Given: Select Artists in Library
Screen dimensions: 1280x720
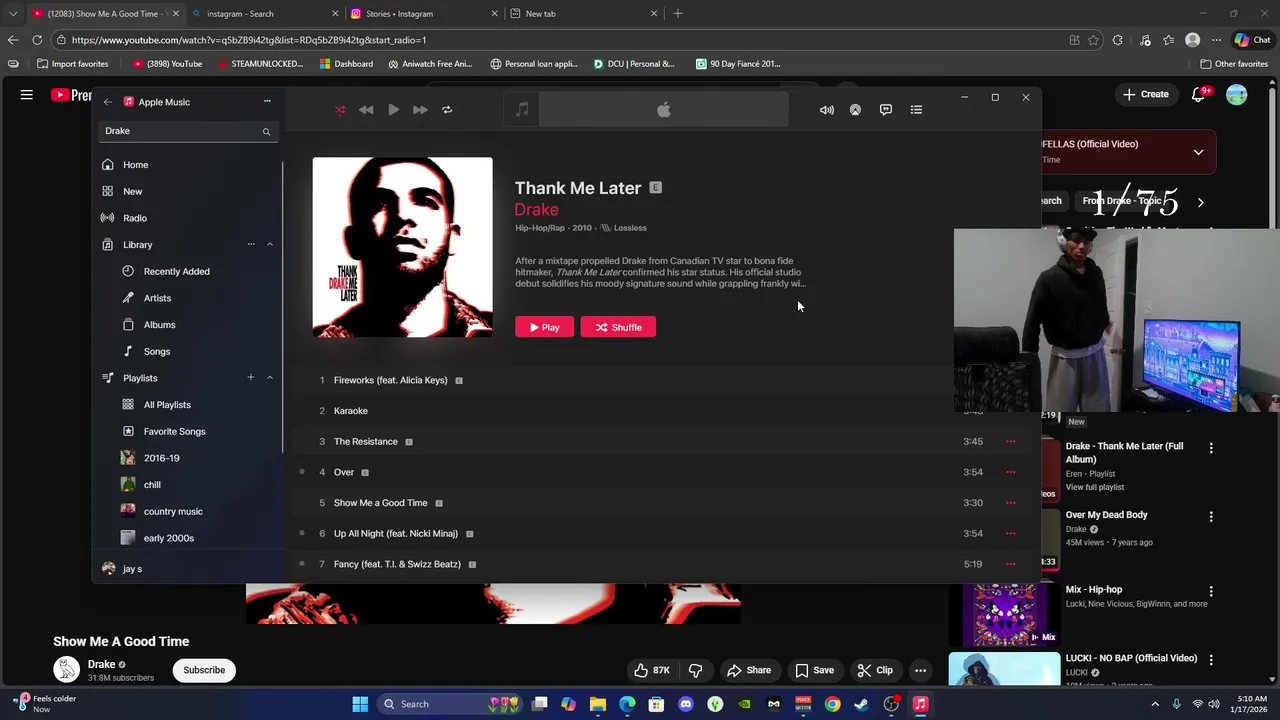Looking at the screenshot, I should click(157, 298).
